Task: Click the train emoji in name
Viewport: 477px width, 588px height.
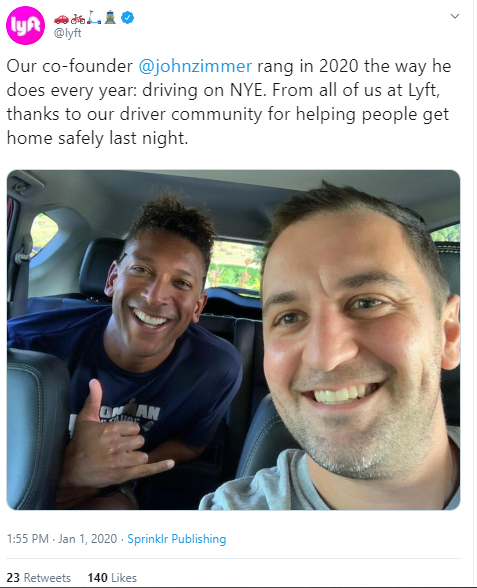Action: (110, 18)
